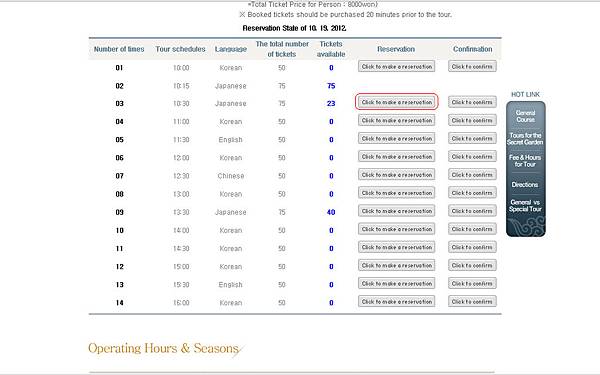Viewport: 600px width, 375px height.
Task: Confirm reservation for tour 08
Action: pyautogui.click(x=472, y=193)
